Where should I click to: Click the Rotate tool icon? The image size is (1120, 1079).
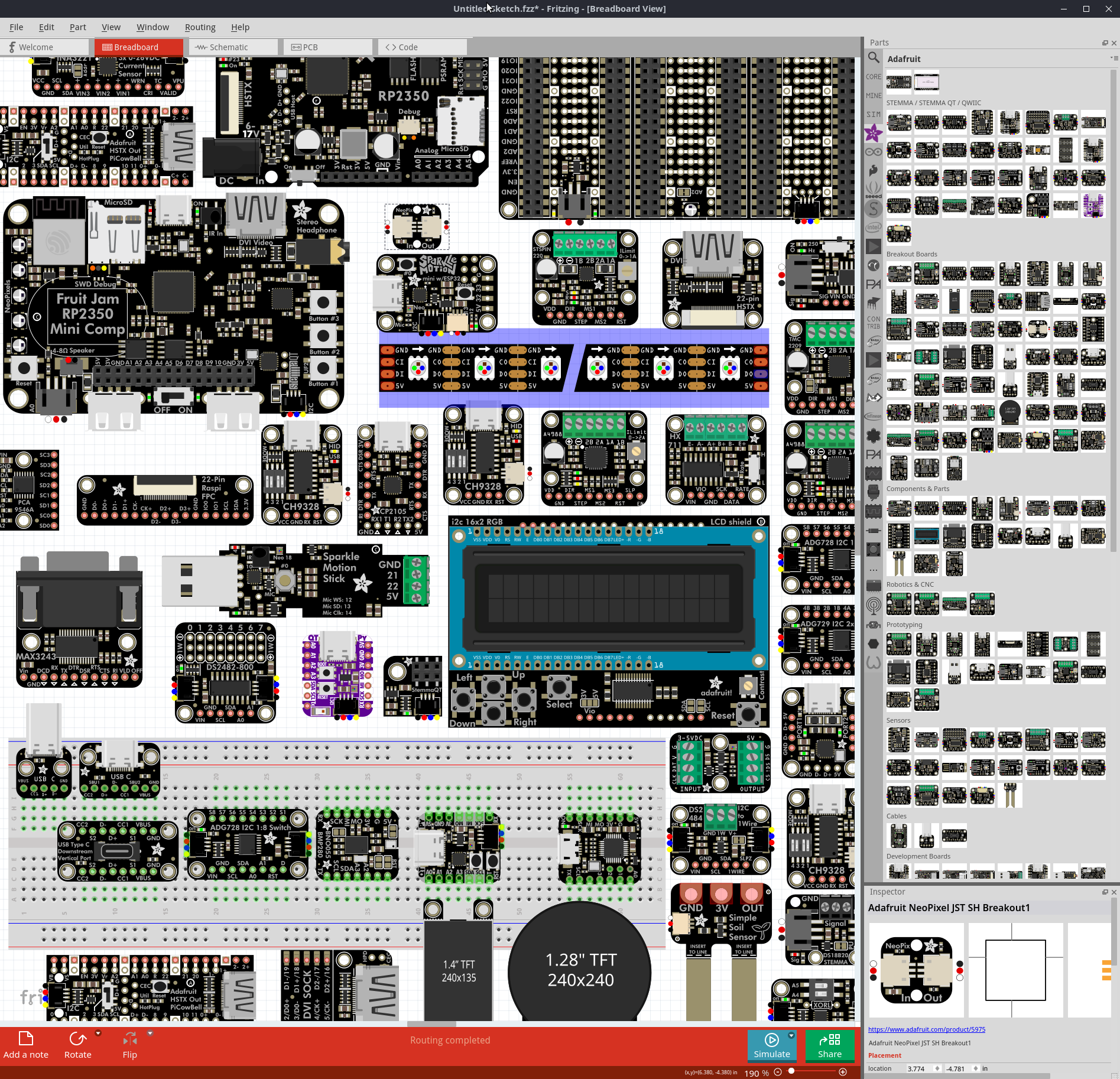pos(79,1038)
